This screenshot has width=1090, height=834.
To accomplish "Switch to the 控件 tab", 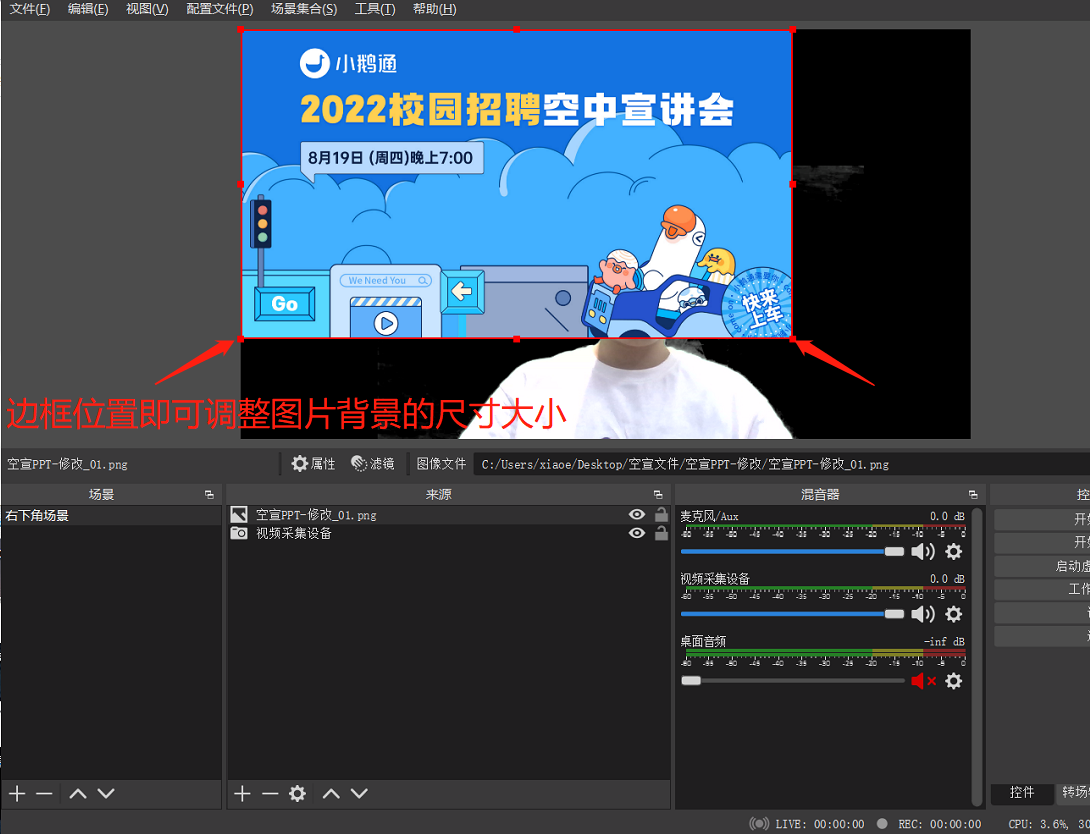I will coord(1022,792).
